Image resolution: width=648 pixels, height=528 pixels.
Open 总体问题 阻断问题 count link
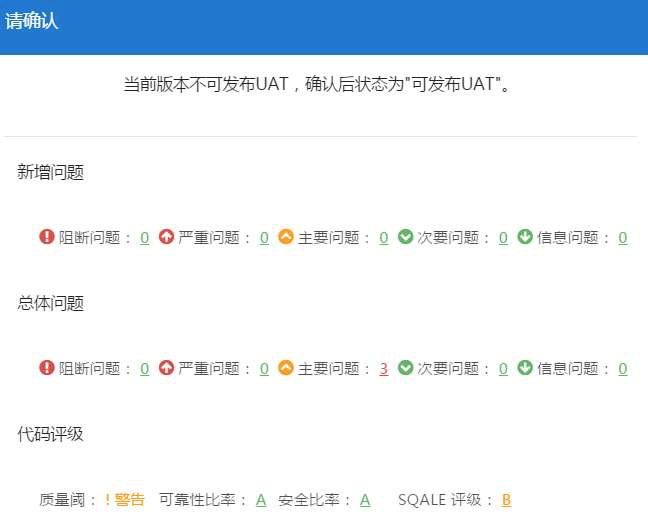click(x=145, y=369)
